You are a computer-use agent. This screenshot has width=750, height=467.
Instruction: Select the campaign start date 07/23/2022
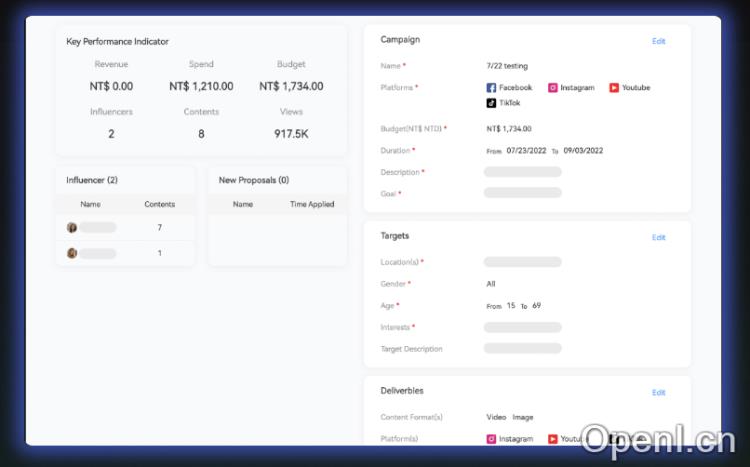(526, 151)
